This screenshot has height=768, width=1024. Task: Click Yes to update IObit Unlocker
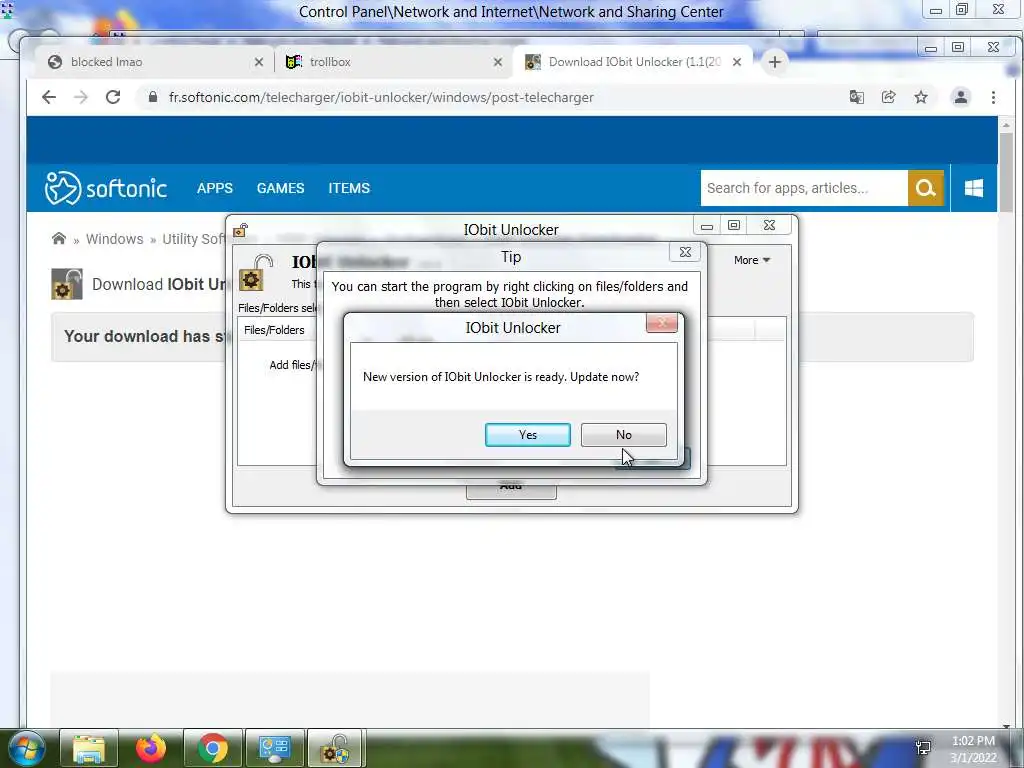coord(528,435)
